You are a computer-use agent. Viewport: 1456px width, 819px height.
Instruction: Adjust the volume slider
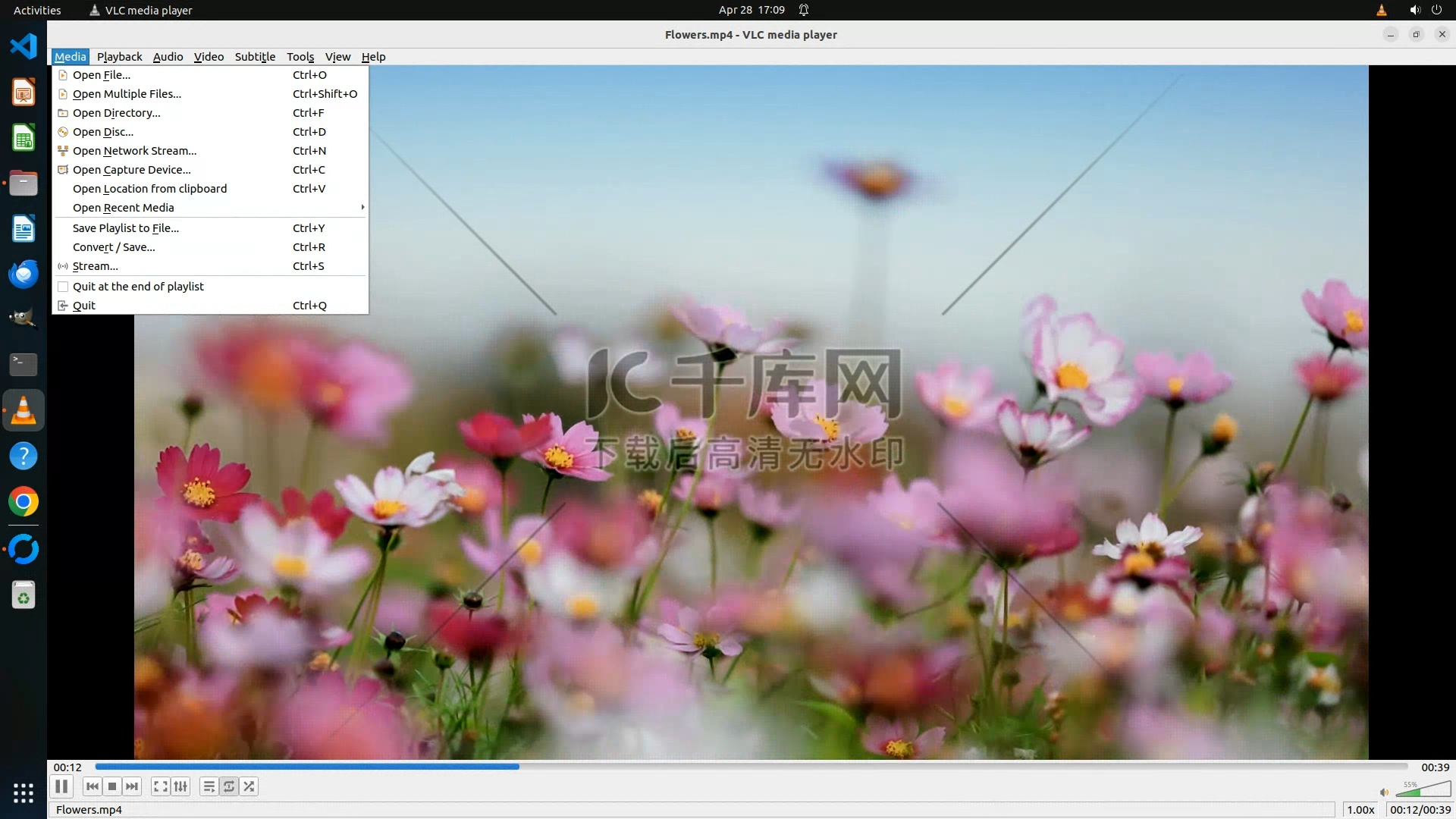coord(1423,790)
